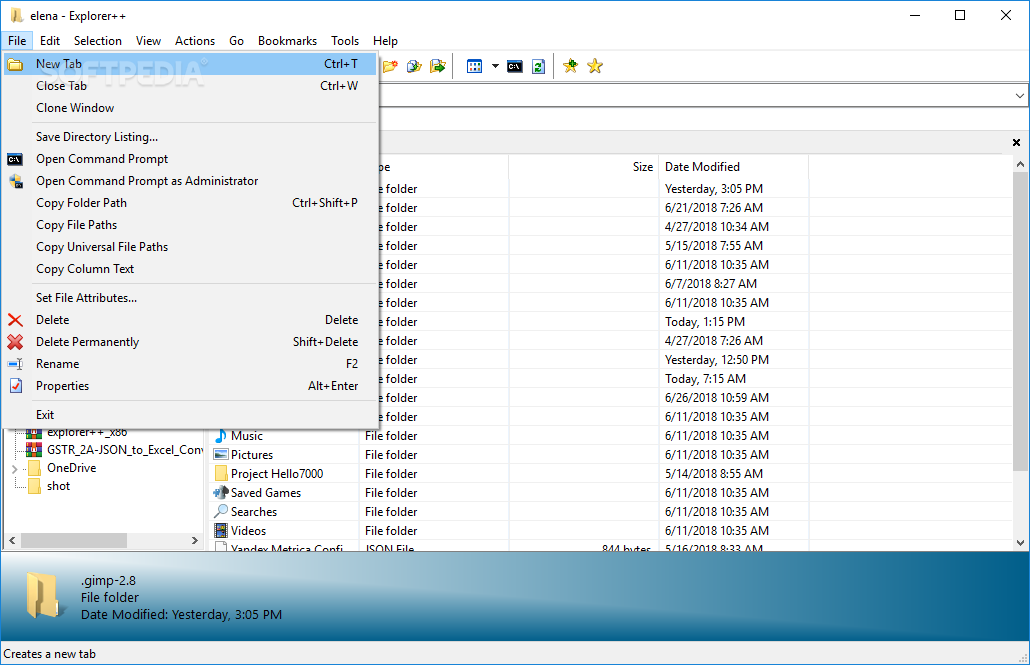1030x665 pixels.
Task: Open the Bookmarks menu
Action: coord(287,41)
